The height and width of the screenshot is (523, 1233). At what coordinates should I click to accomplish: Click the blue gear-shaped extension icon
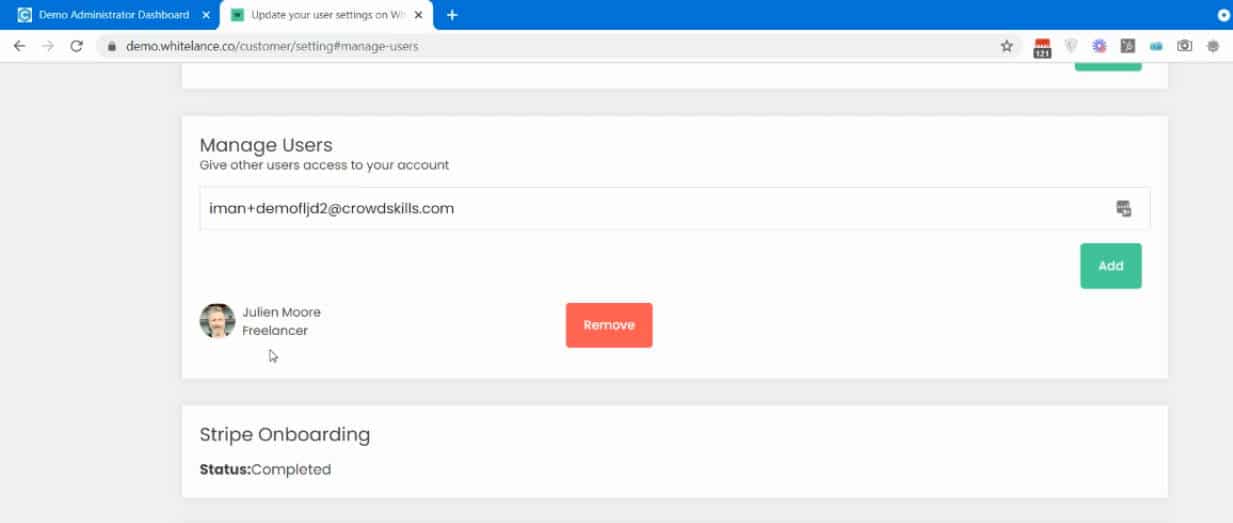pos(1099,46)
